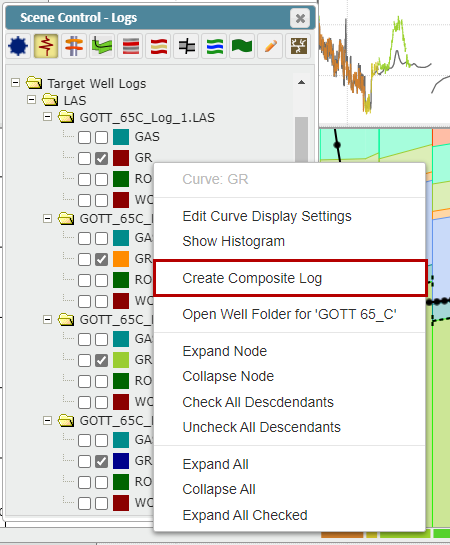Click the blue-green wavy horizons icon
The image size is (450, 545).
pyautogui.click(x=214, y=46)
